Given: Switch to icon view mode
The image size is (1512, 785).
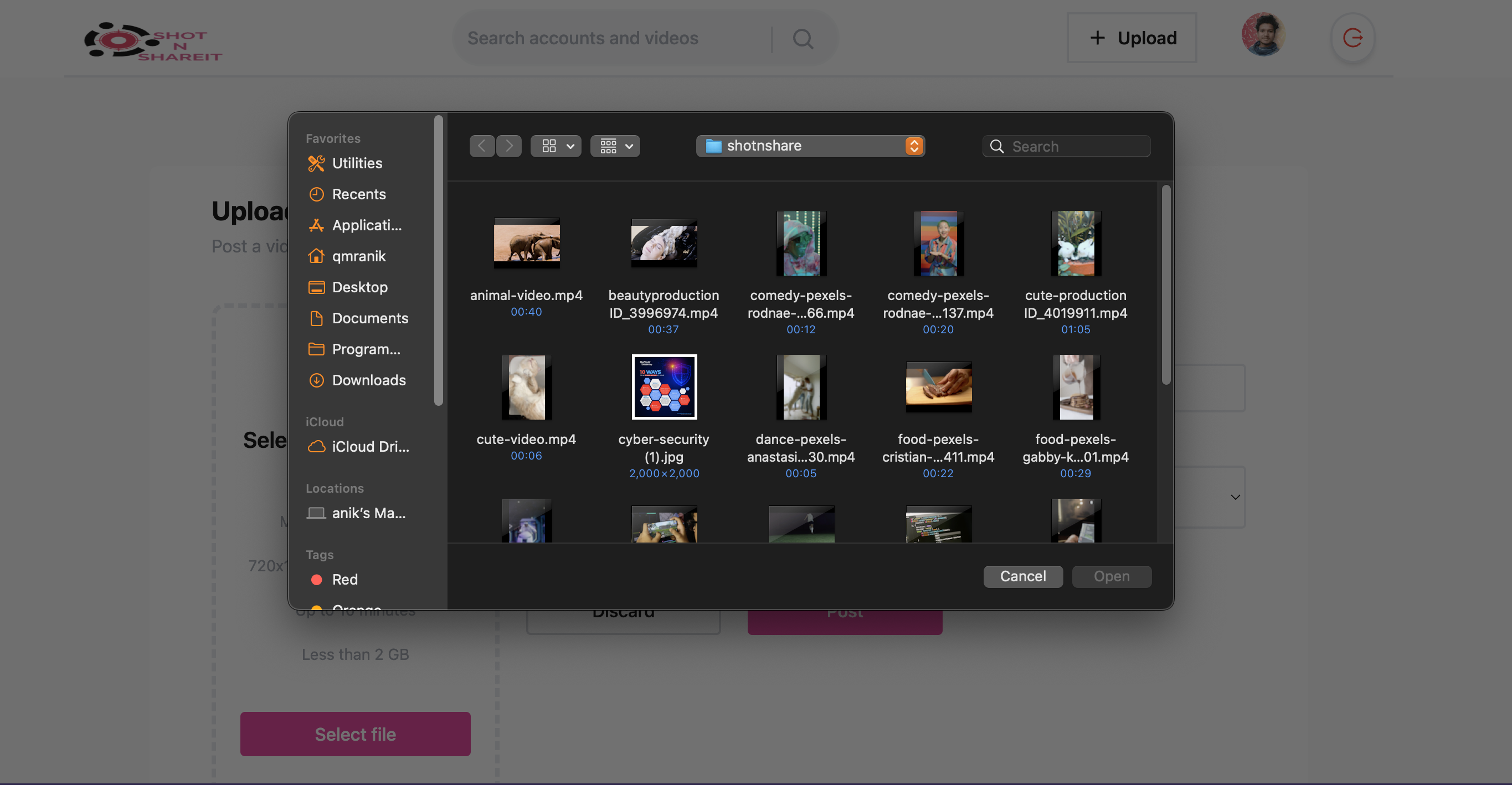Looking at the screenshot, I should pyautogui.click(x=549, y=146).
